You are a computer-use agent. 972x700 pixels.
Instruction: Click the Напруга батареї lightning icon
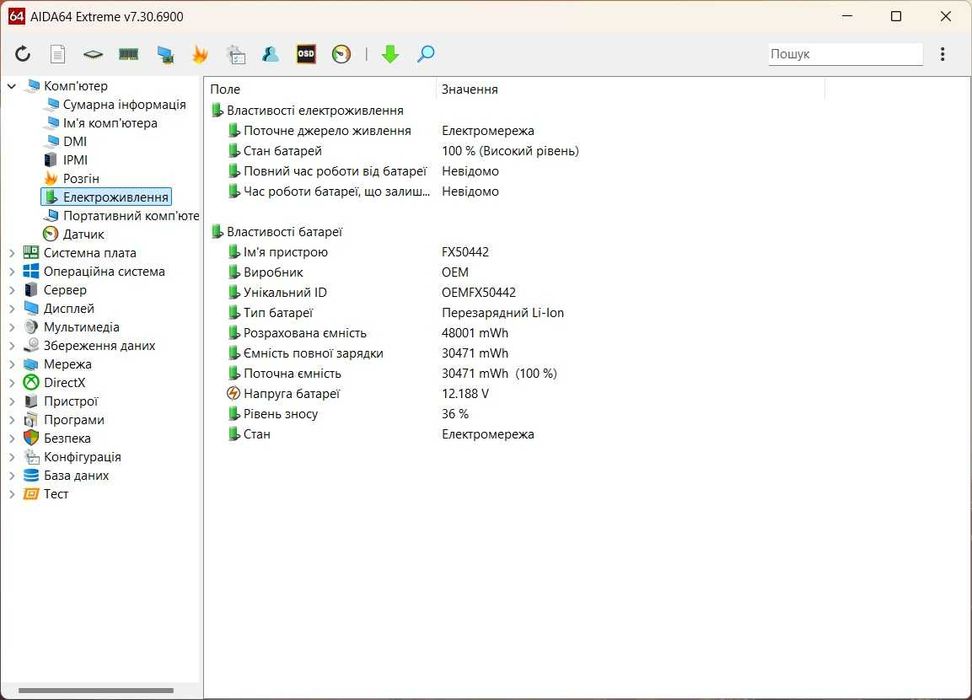point(234,394)
